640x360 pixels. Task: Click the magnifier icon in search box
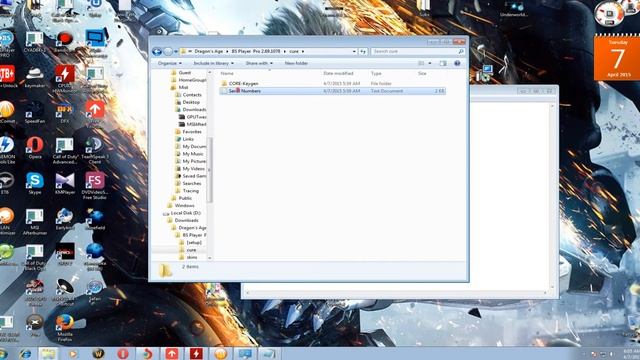(x=461, y=51)
